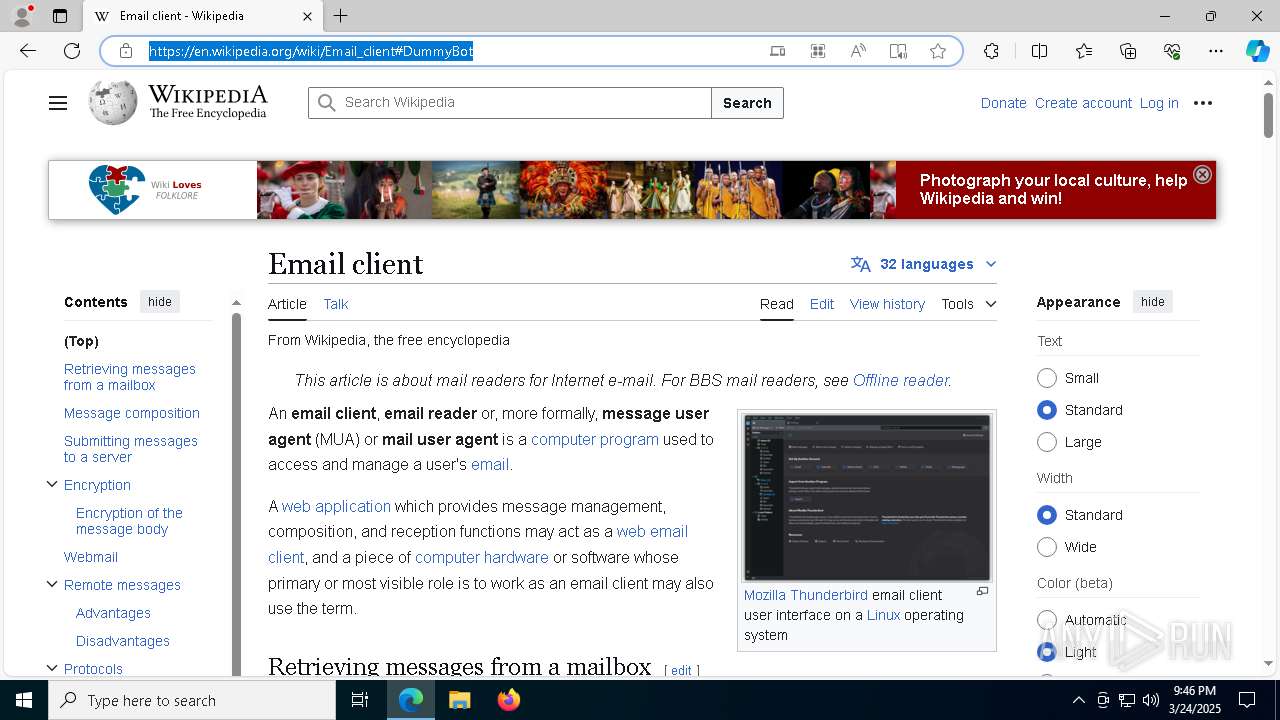1280x720 pixels.
Task: Add this page to favorites
Action: (x=938, y=51)
